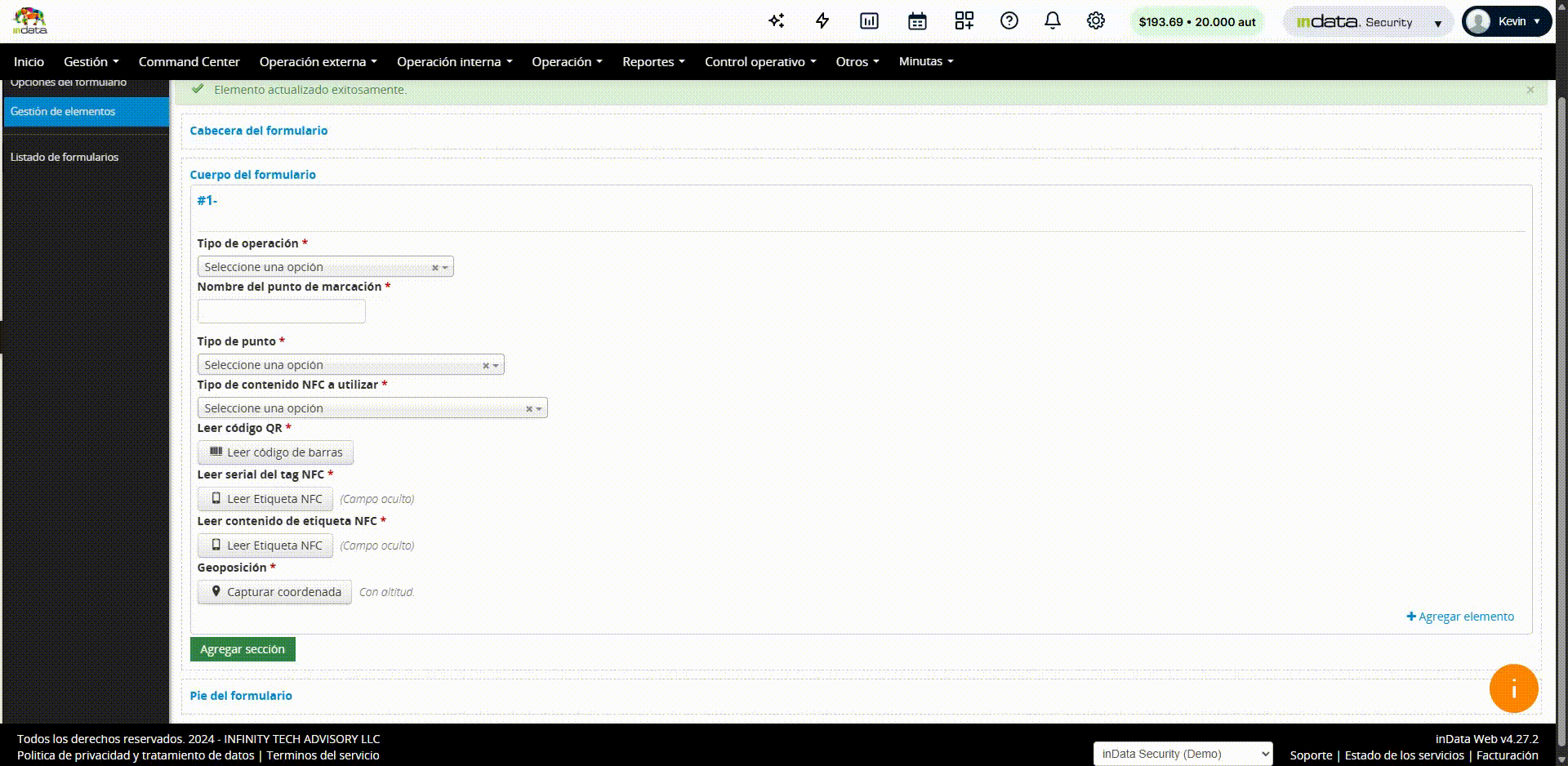Expand the Tipo de operación dropdown

tap(325, 267)
